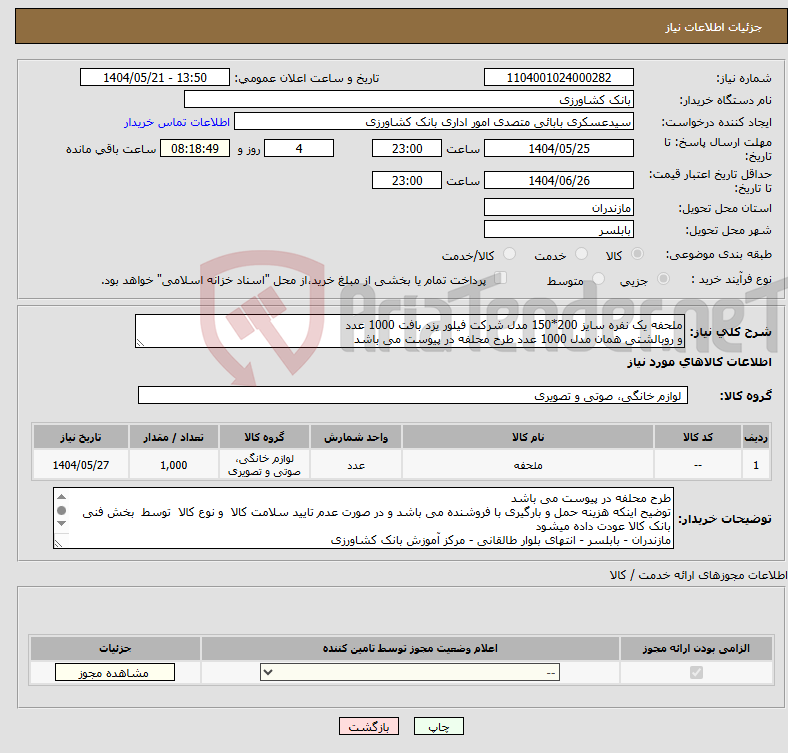Open اطلاعات تماس خریدار link
The height and width of the screenshot is (753, 788).
point(177,122)
